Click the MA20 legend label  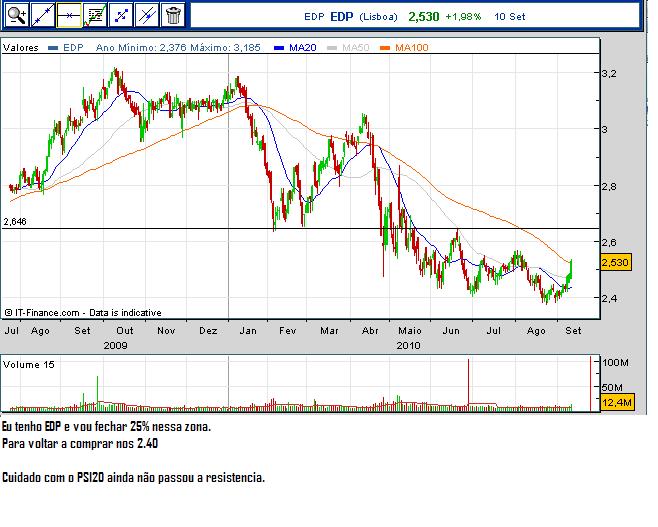[x=303, y=47]
